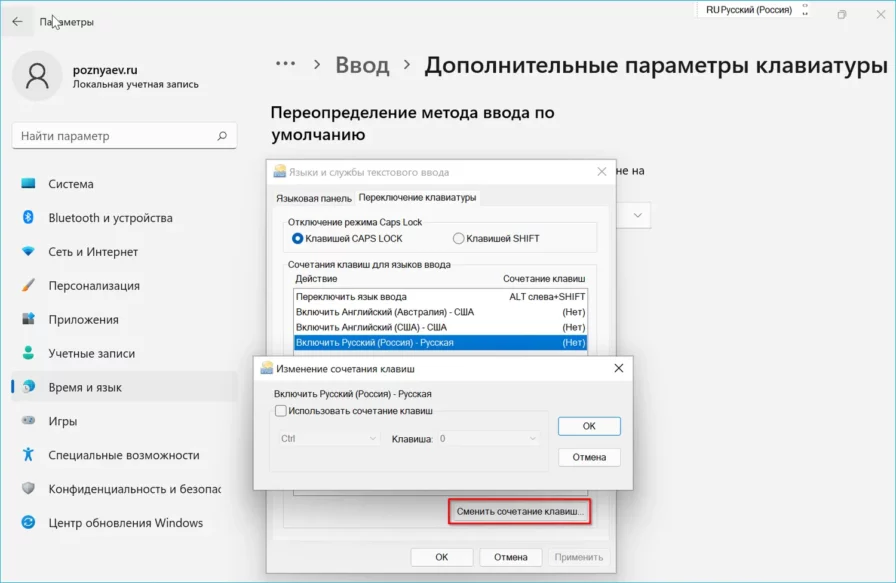Close Языки и службы текстового ввода dialog
This screenshot has width=896, height=583.
click(602, 171)
